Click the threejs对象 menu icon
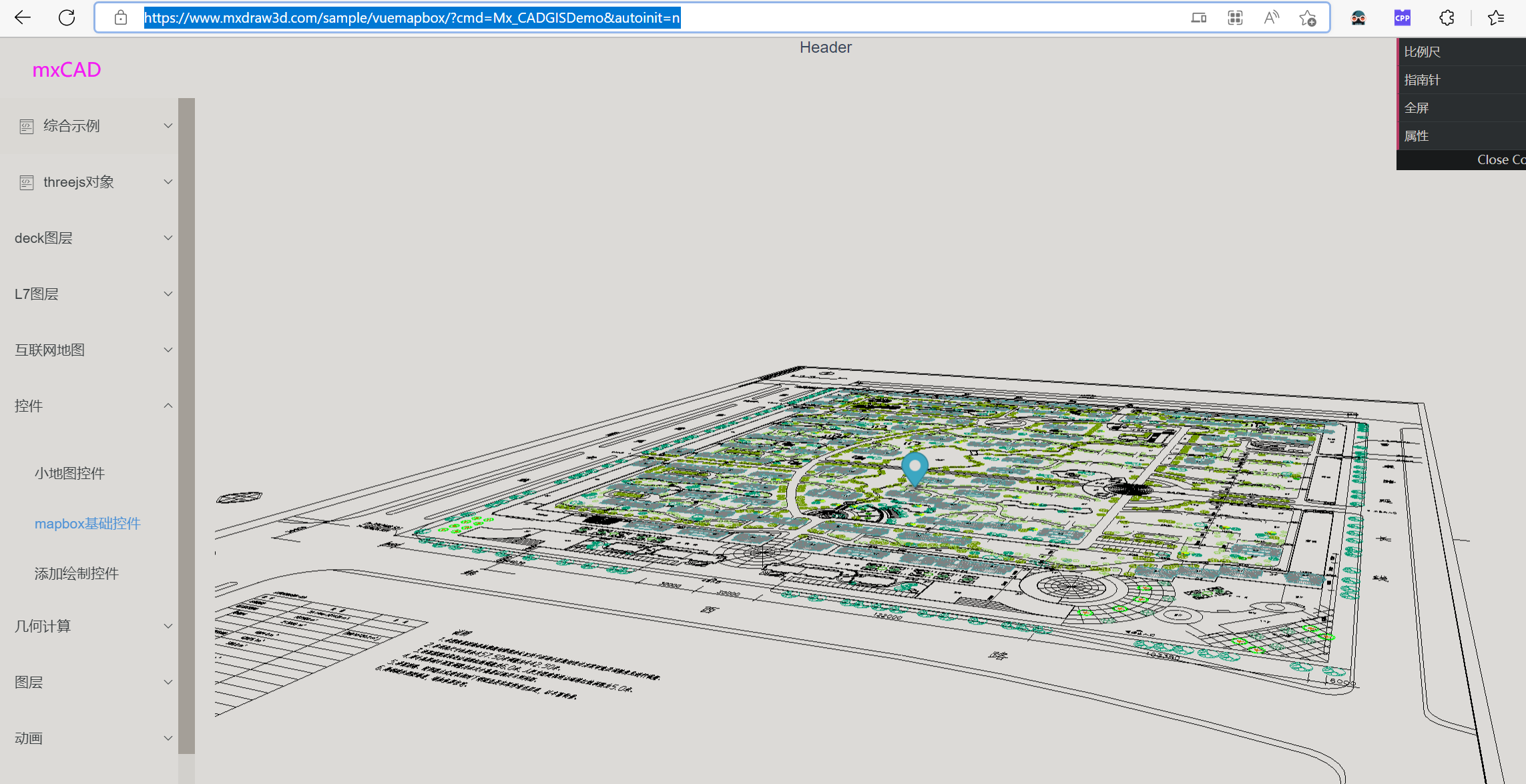 (x=27, y=183)
